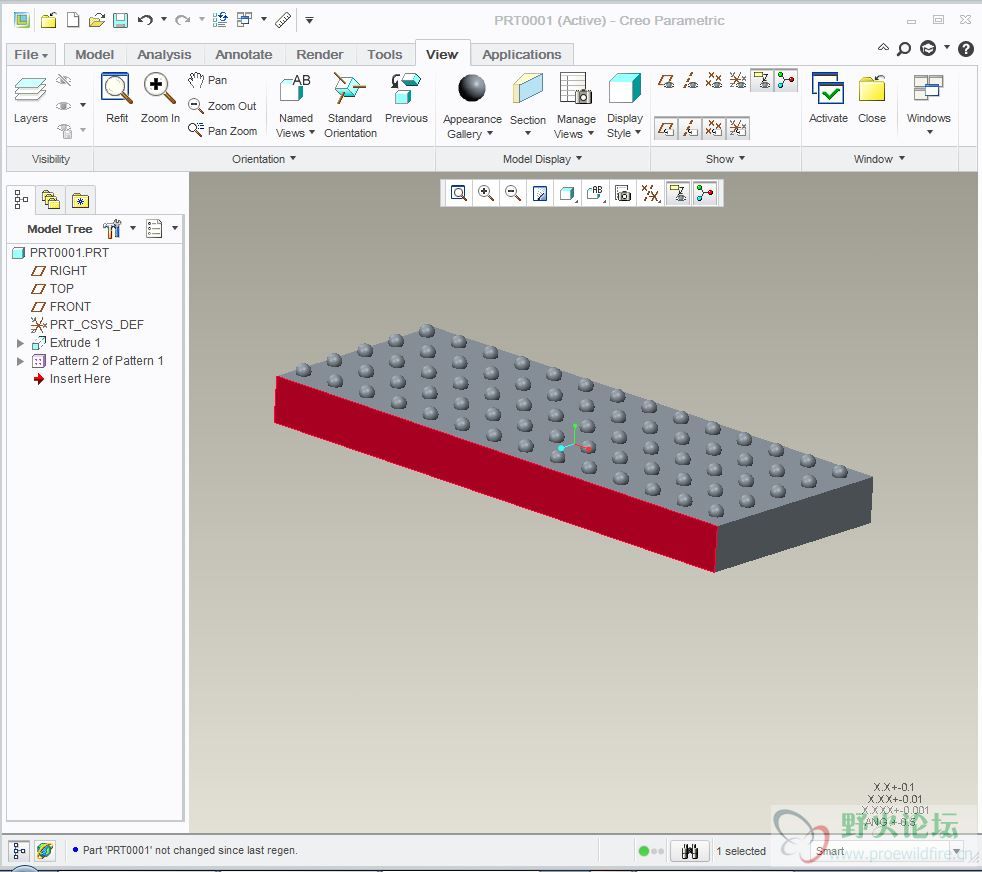Click the Open folder icon
Image resolution: width=982 pixels, height=872 pixels.
96,20
